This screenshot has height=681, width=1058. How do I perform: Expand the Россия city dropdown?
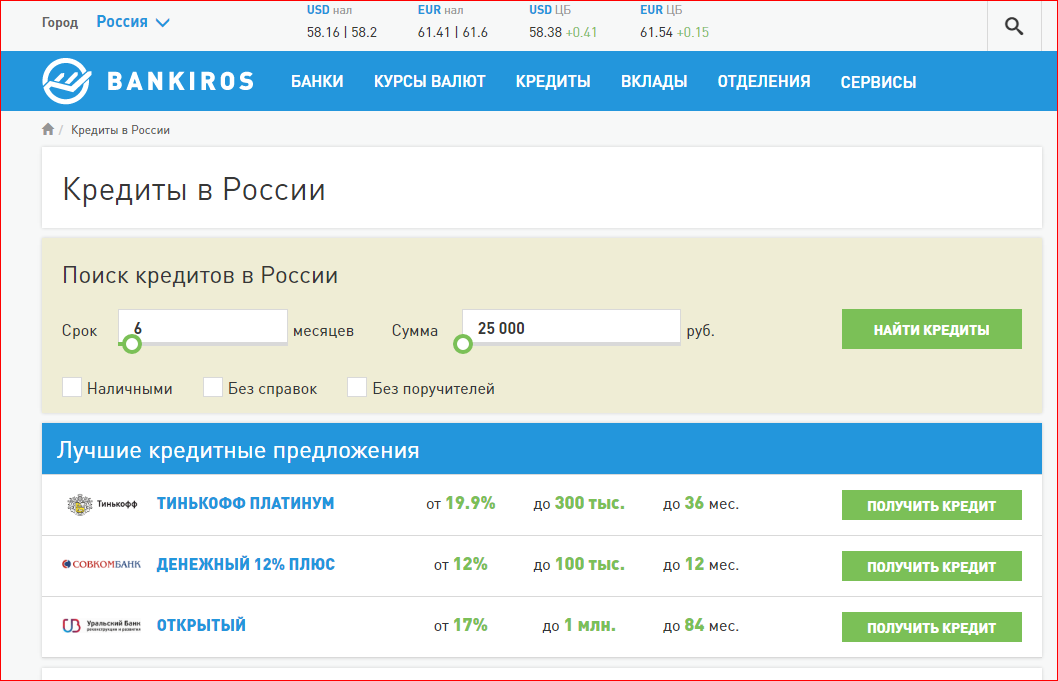pyautogui.click(x=133, y=22)
